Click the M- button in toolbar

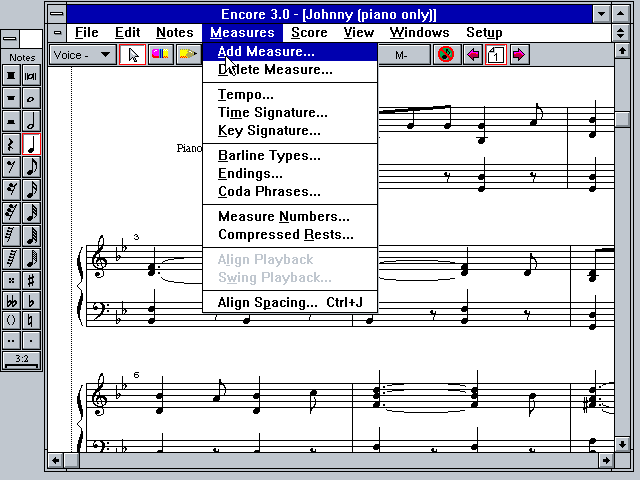tap(400, 55)
